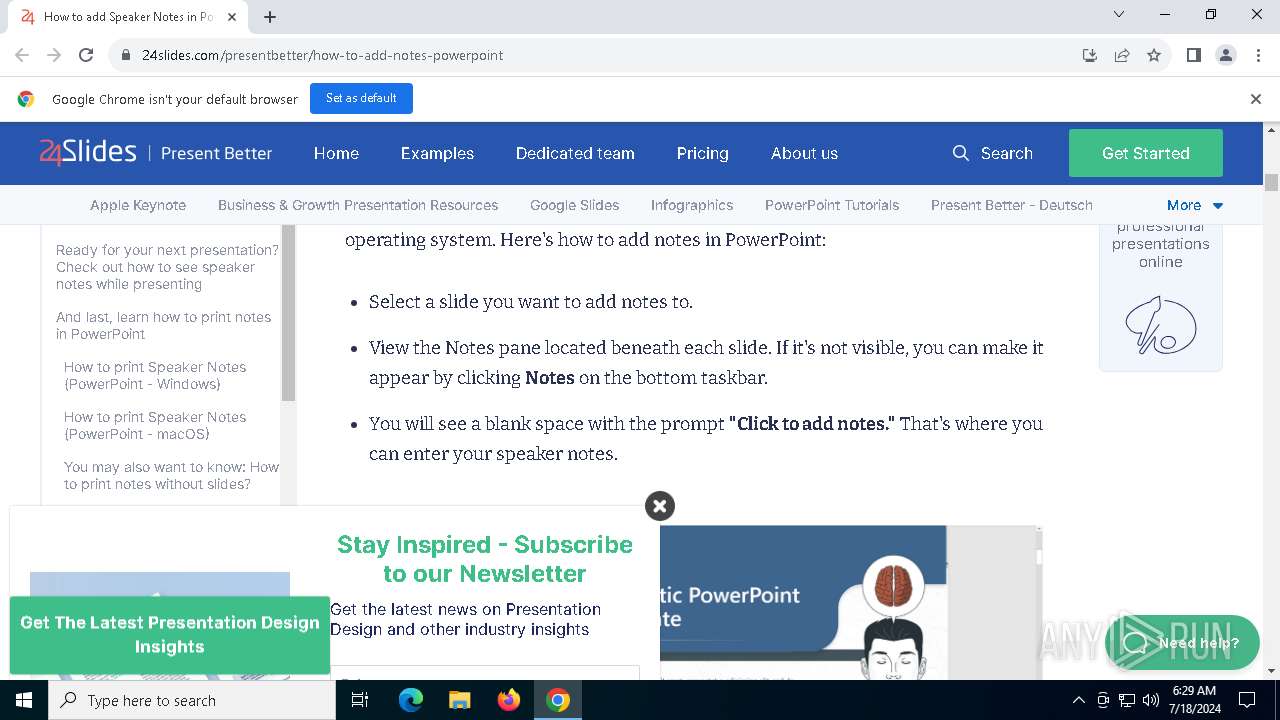Viewport: 1280px width, 720px height.
Task: Open the Chrome three-dot menu
Action: click(x=1257, y=55)
